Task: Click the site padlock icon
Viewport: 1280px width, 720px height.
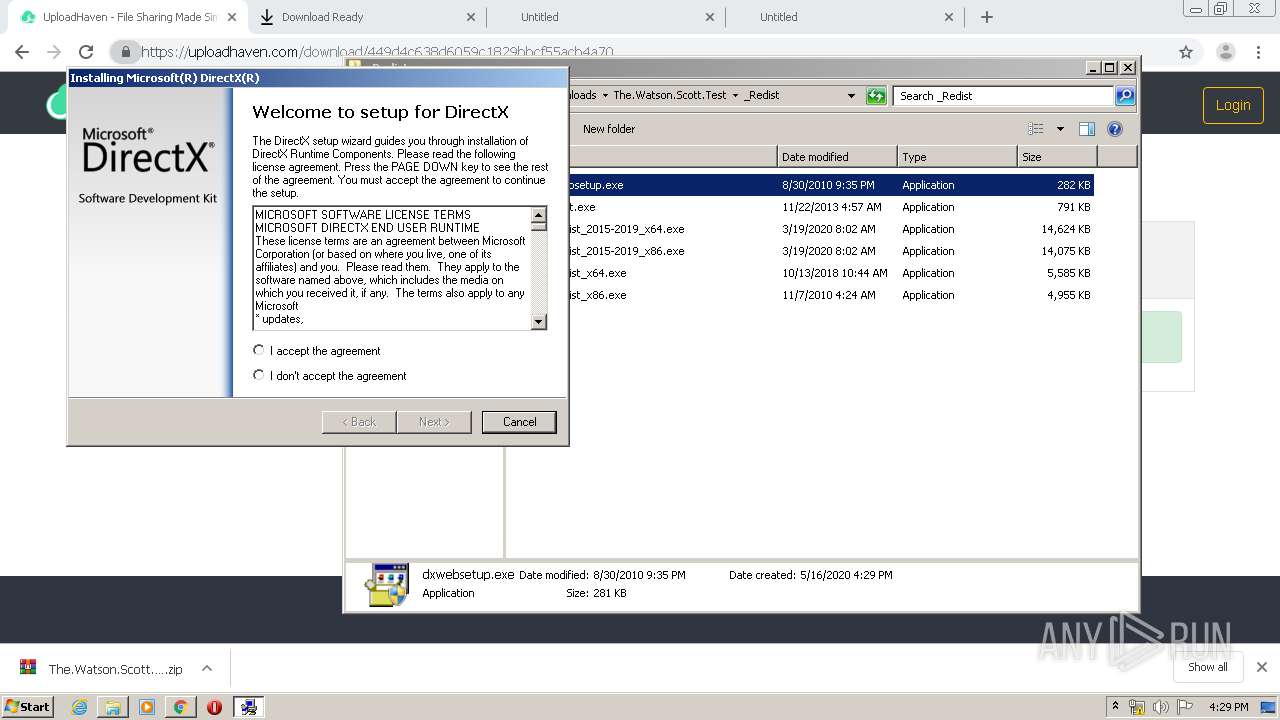Action: (125, 52)
